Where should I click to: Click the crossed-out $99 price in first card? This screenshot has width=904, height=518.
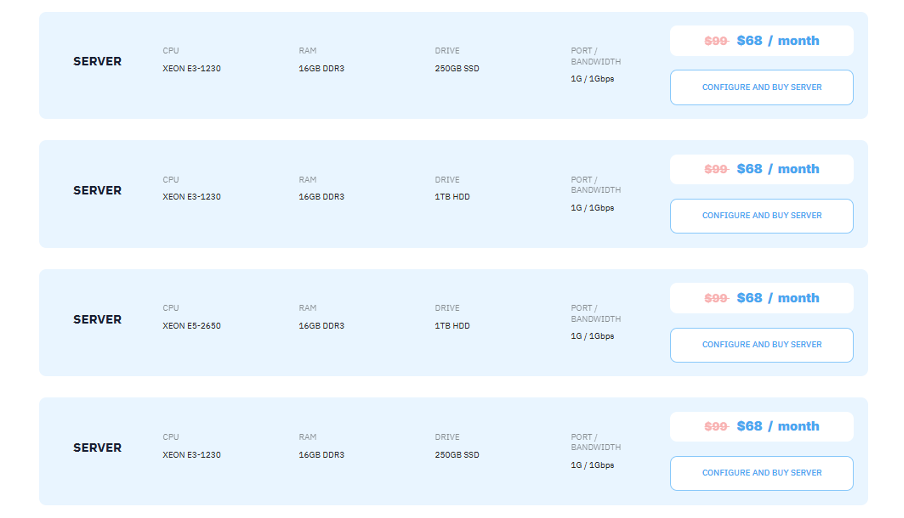(x=716, y=41)
